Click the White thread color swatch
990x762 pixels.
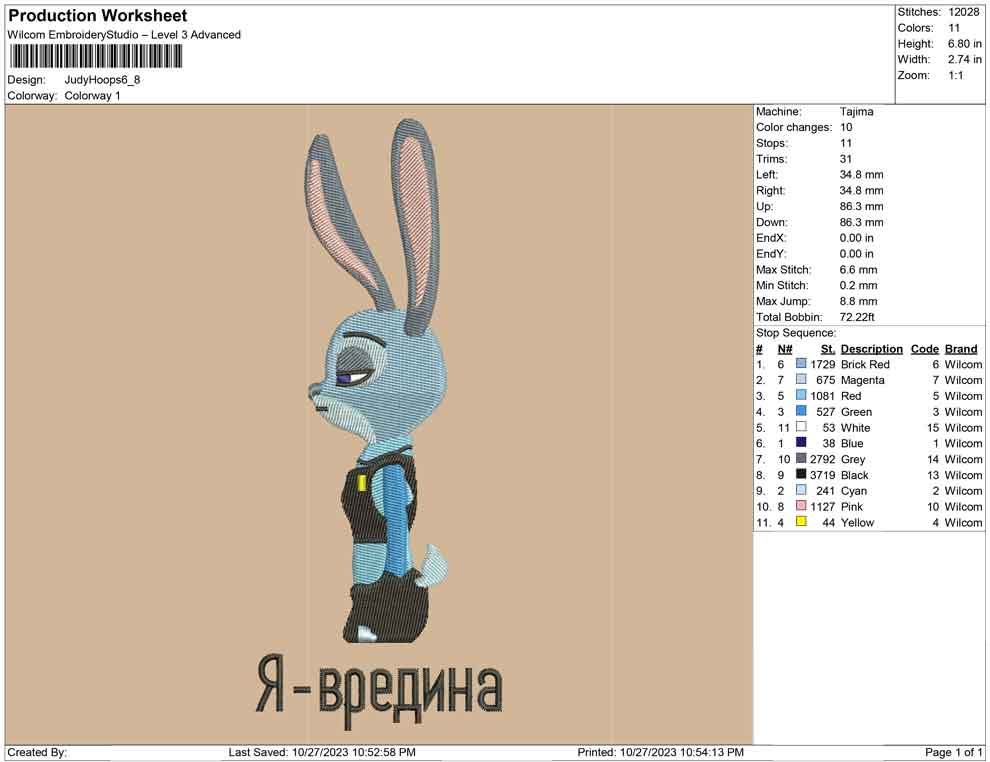801,428
